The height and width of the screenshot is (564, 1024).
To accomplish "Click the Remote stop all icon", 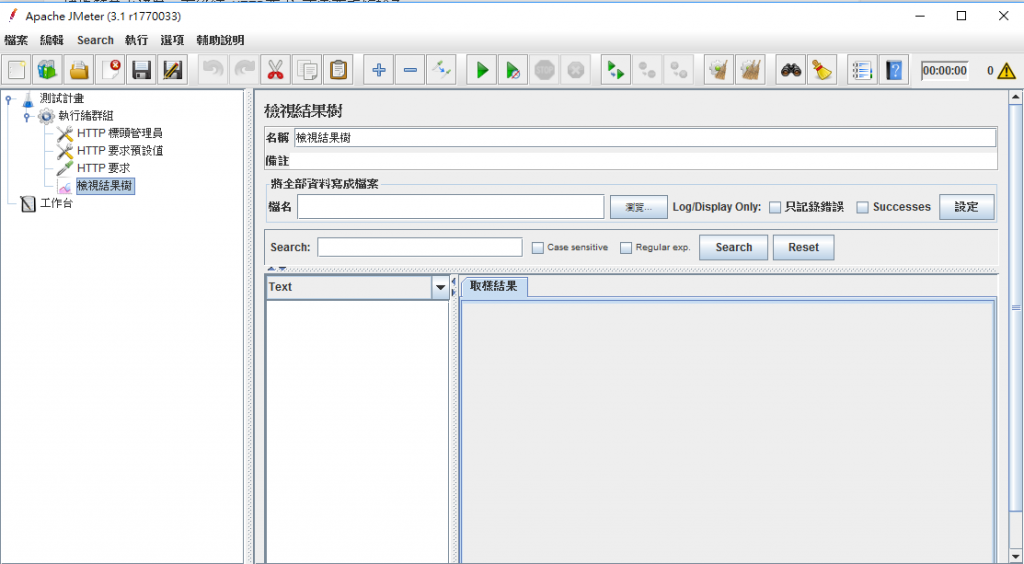I will (647, 70).
